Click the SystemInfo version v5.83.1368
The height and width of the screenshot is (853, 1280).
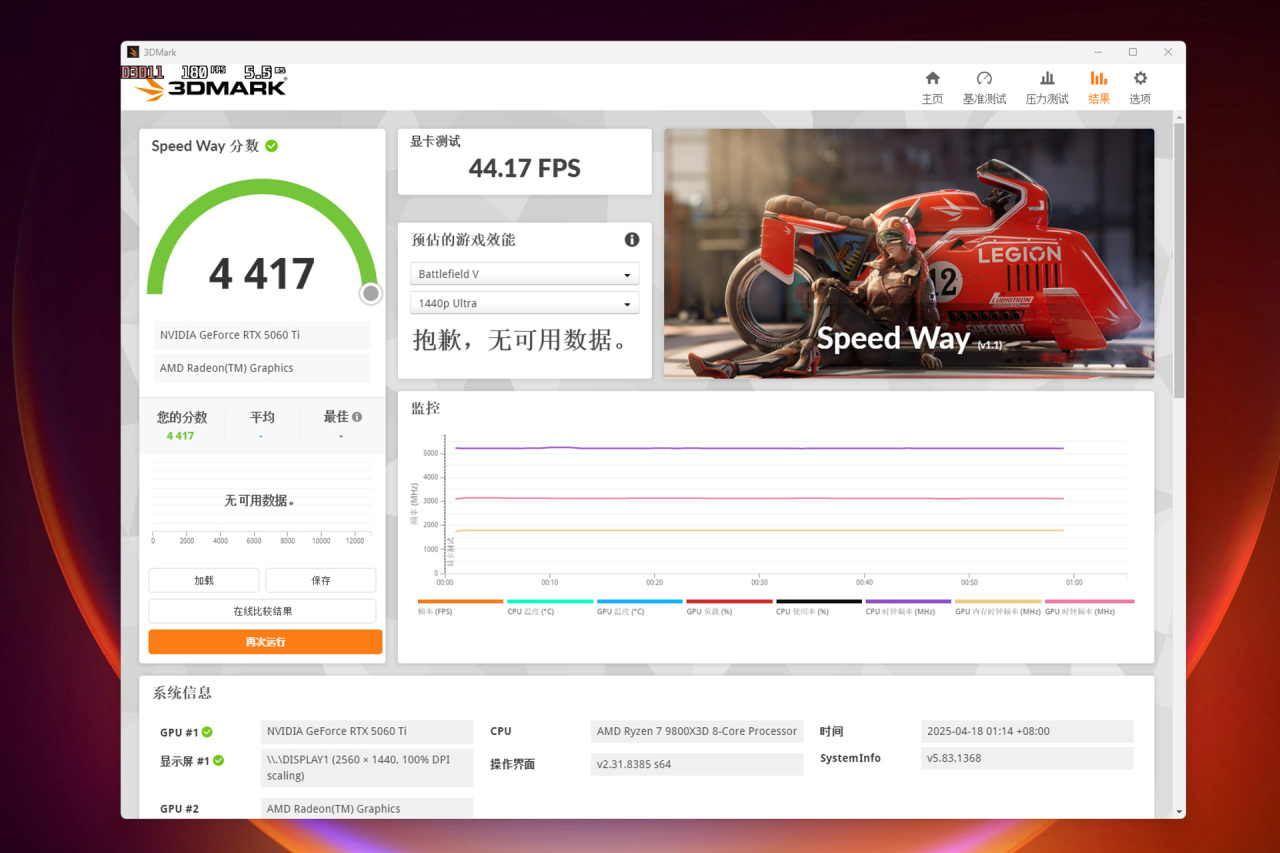click(1027, 758)
